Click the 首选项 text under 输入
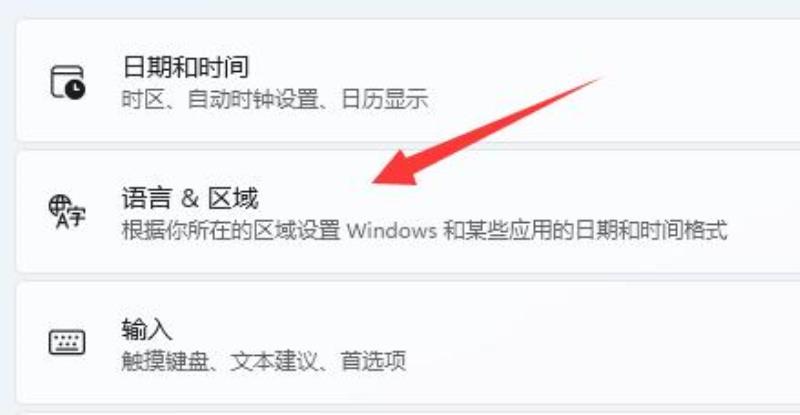The image size is (800, 415). pos(373,361)
